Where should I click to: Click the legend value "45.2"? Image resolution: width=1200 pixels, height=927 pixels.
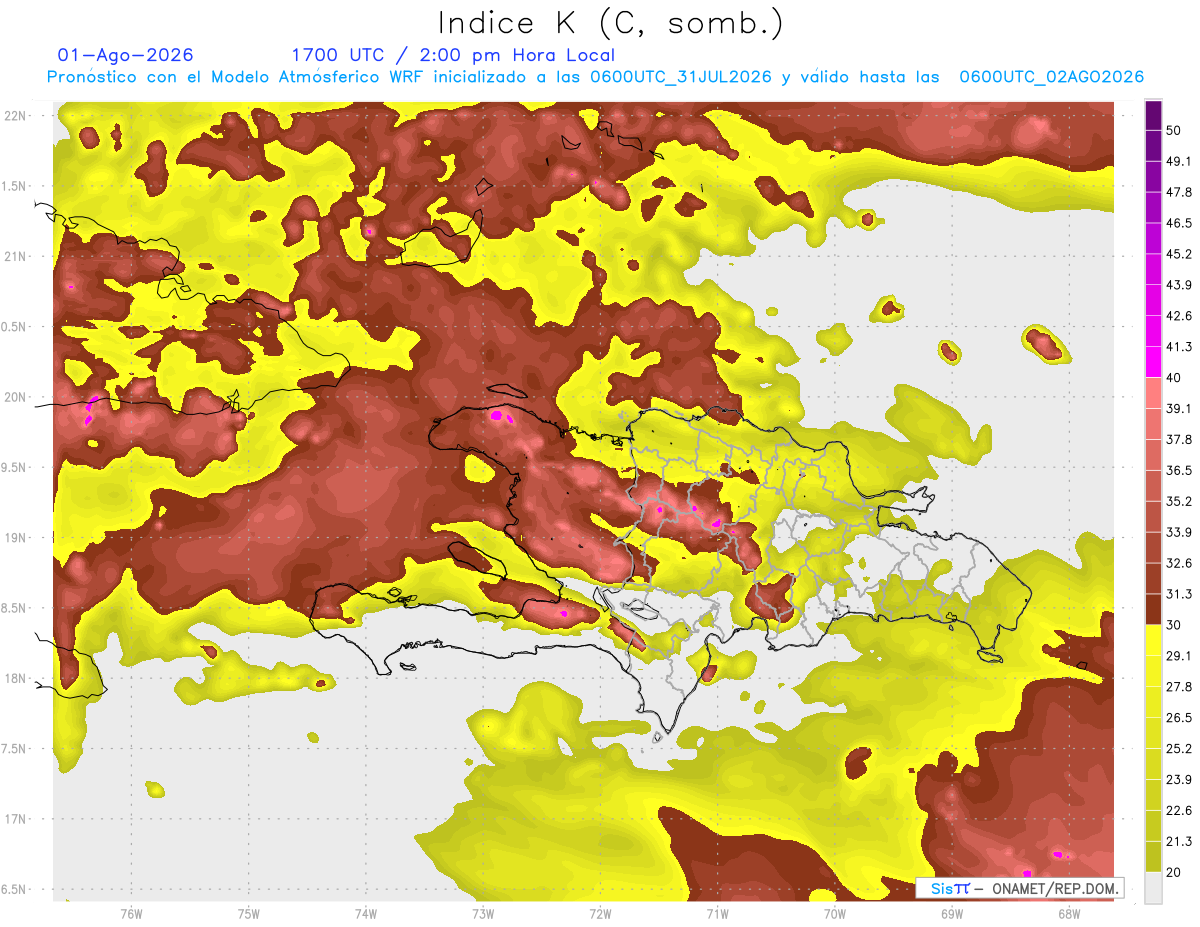1179,254
